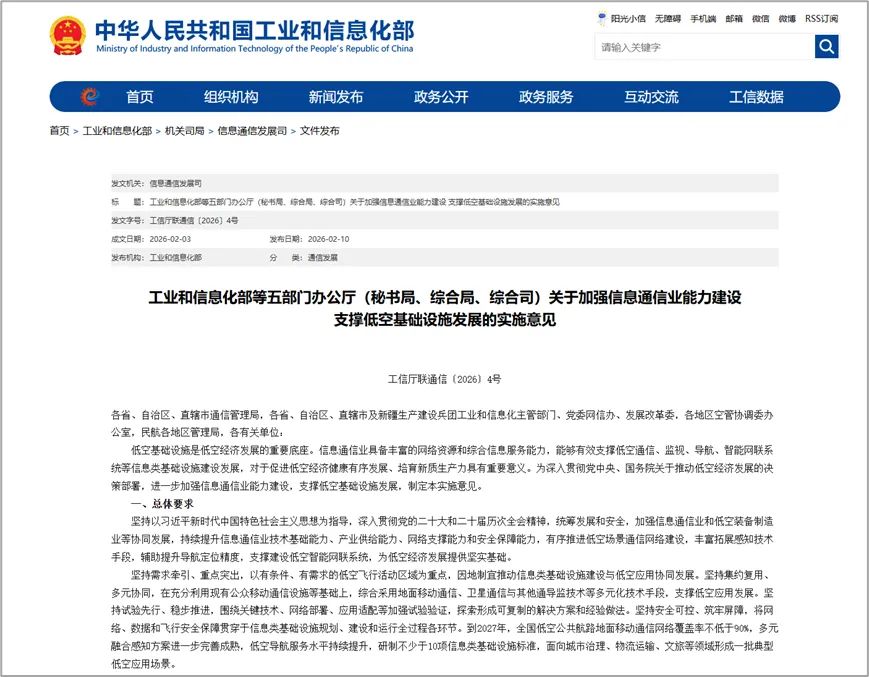Select 首页 in the navigation bar
Image resolution: width=869 pixels, height=677 pixels.
coord(139,97)
